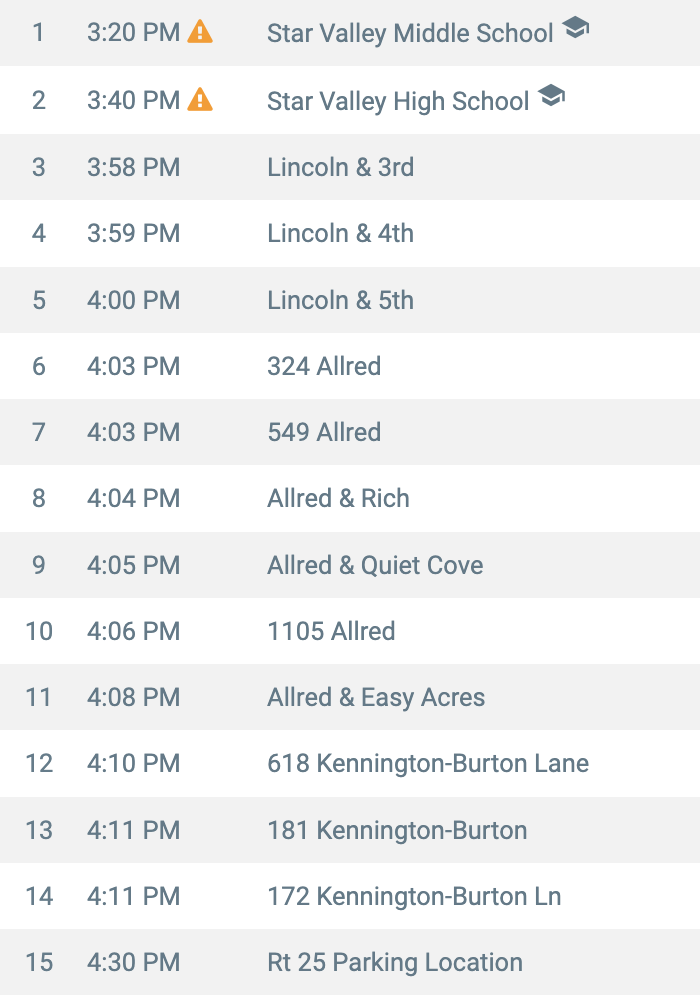Viewport: 700px width, 1004px height.
Task: Click Star Valley High School graduation cap icon
Action: pyautogui.click(x=551, y=96)
